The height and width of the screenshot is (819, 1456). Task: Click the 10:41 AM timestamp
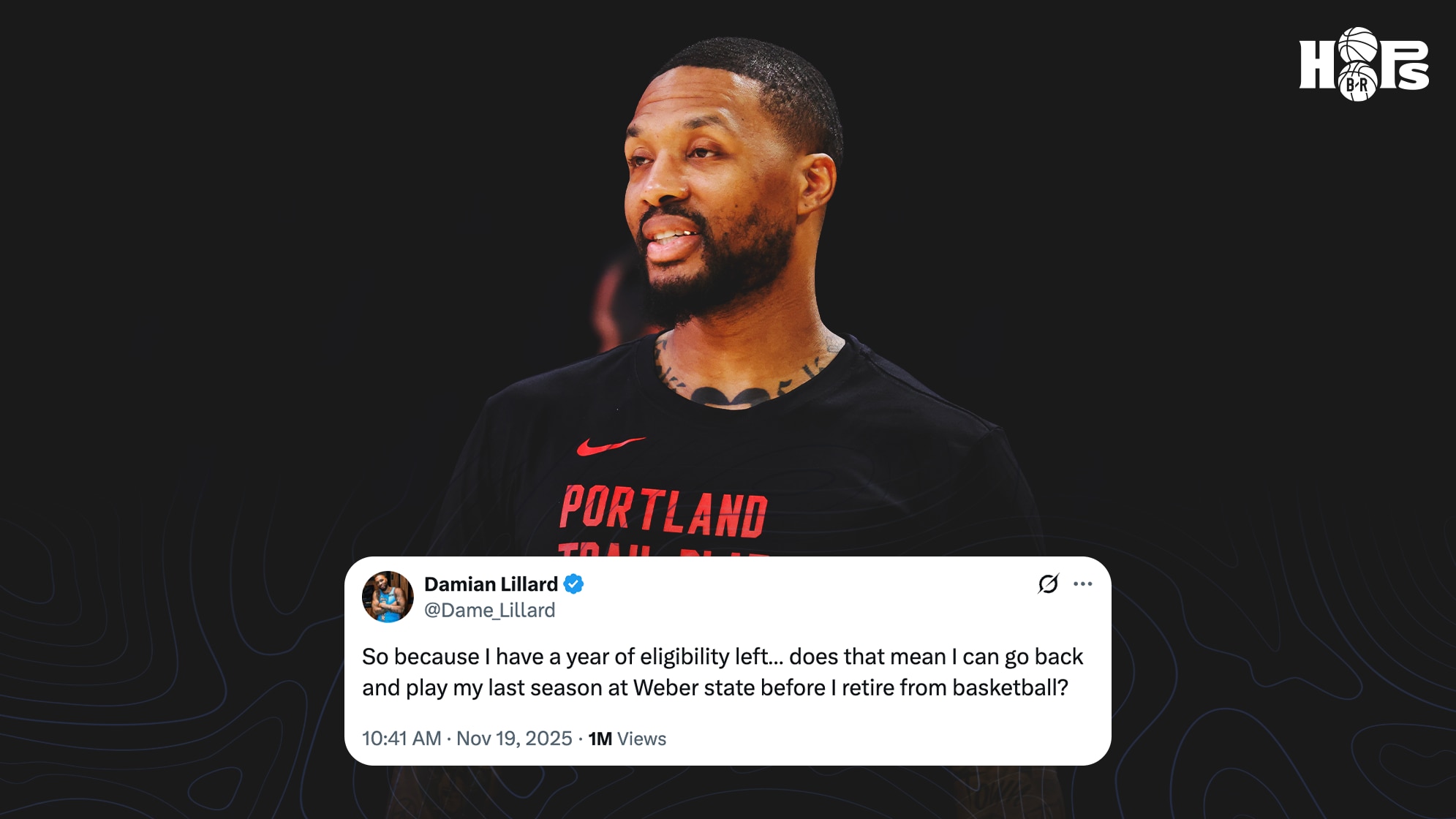[x=401, y=739]
